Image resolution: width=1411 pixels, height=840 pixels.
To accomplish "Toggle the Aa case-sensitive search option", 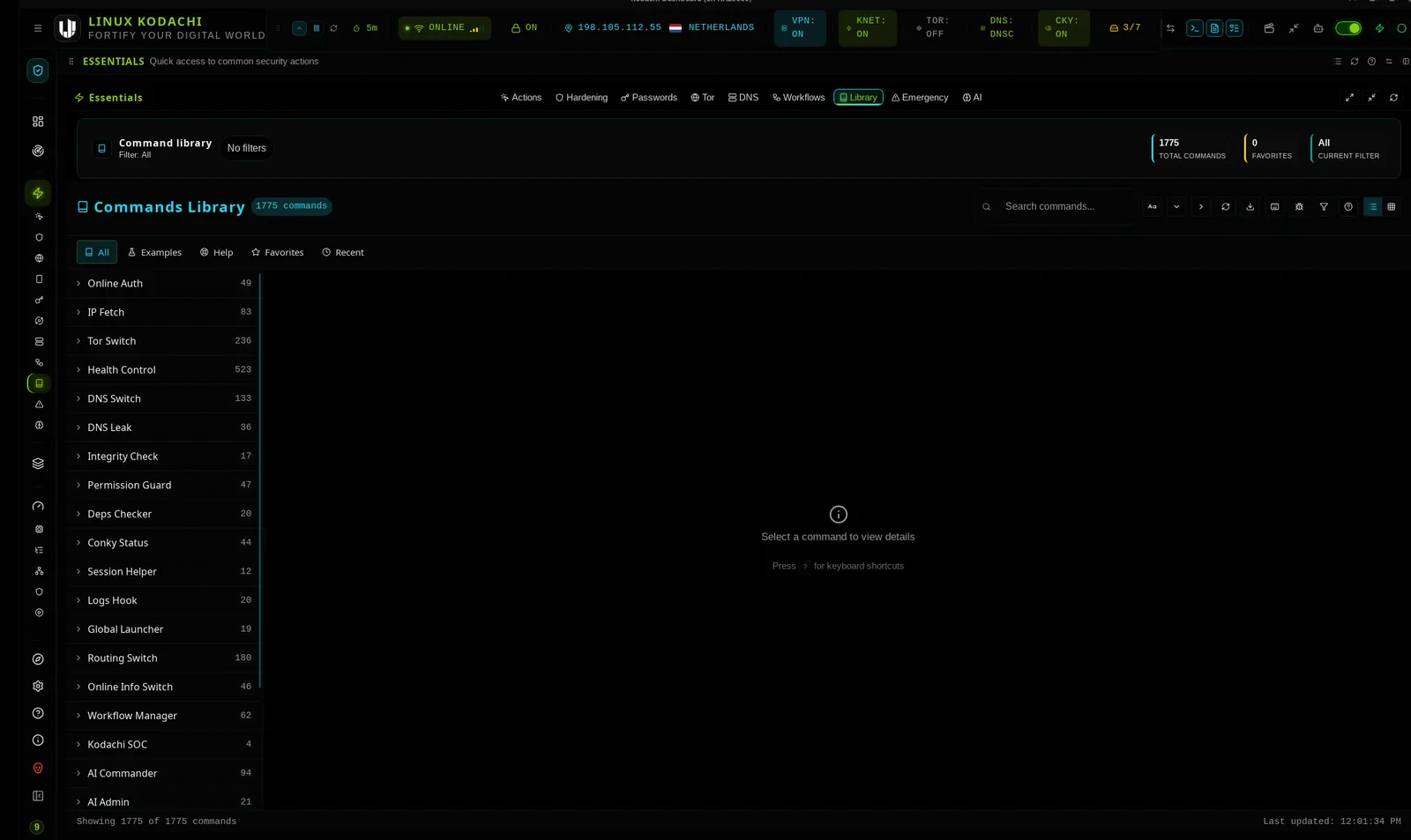I will coord(1152,206).
